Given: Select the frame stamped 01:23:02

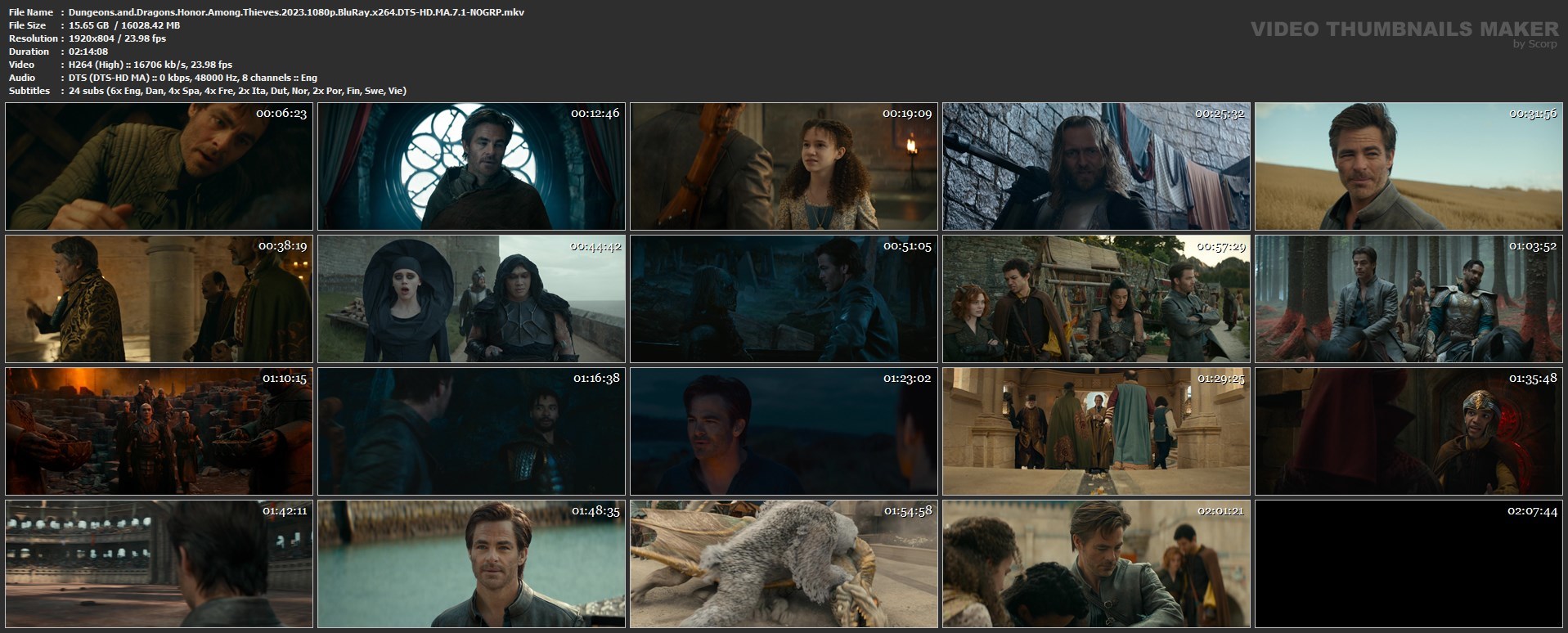Looking at the screenshot, I should 784,431.
